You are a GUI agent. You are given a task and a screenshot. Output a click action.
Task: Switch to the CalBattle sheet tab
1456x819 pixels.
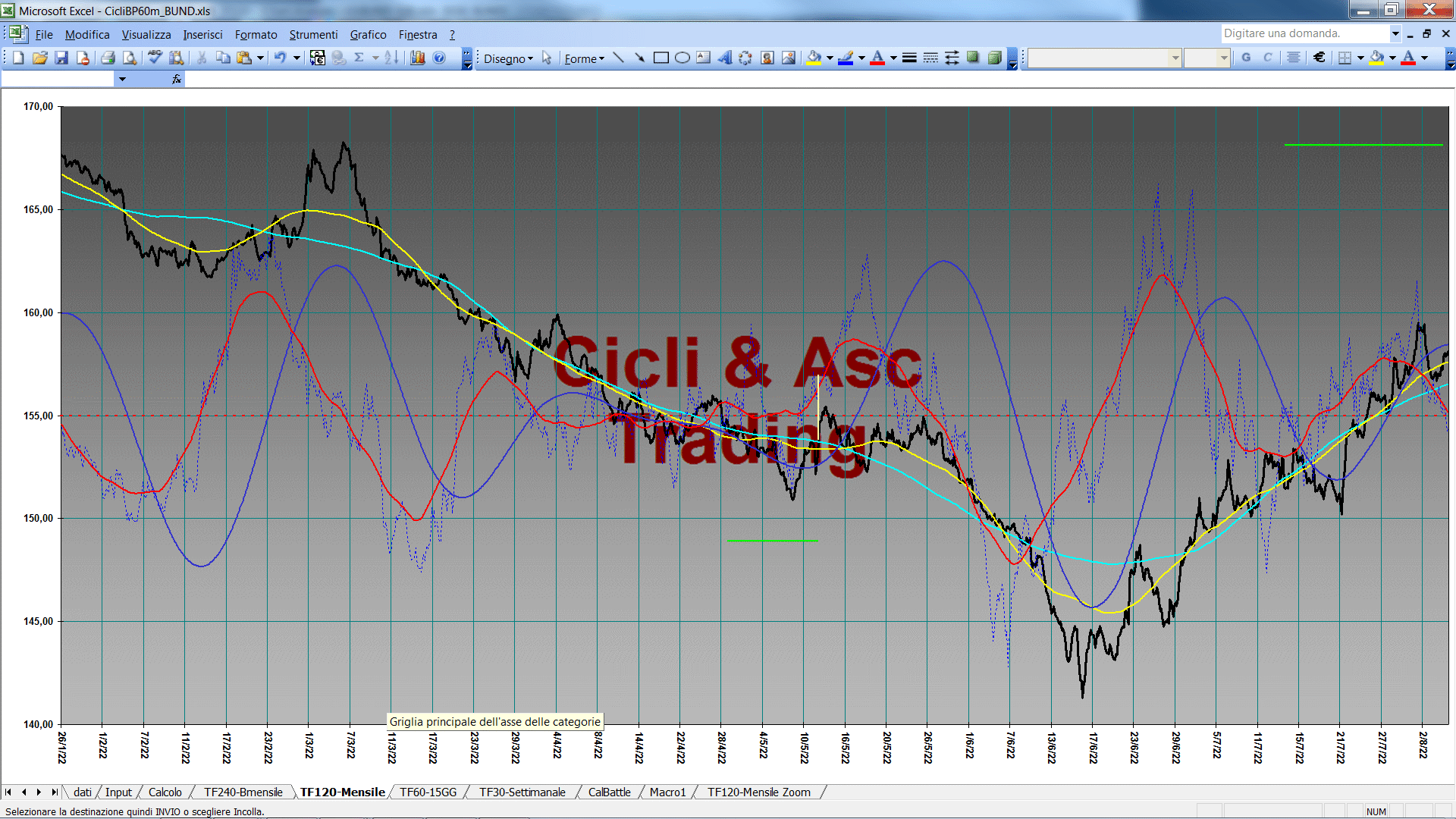coord(609,792)
